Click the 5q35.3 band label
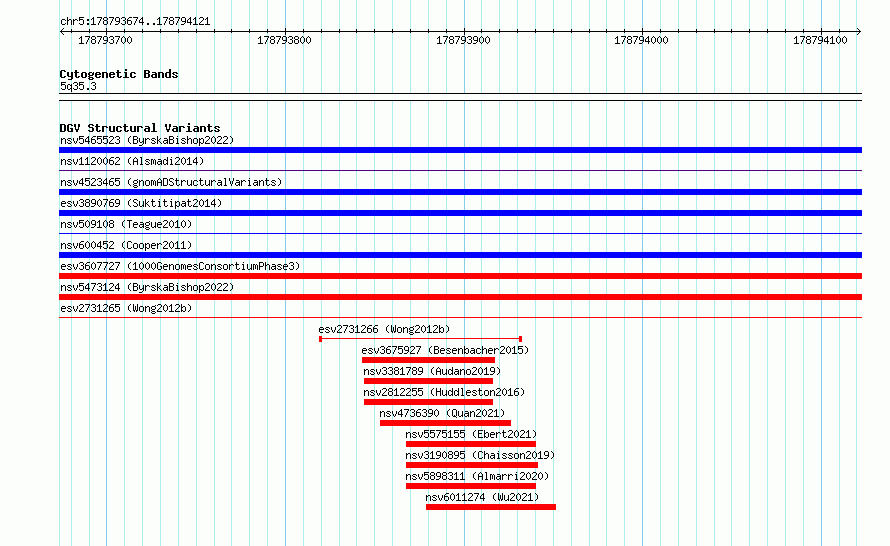 coord(78,86)
